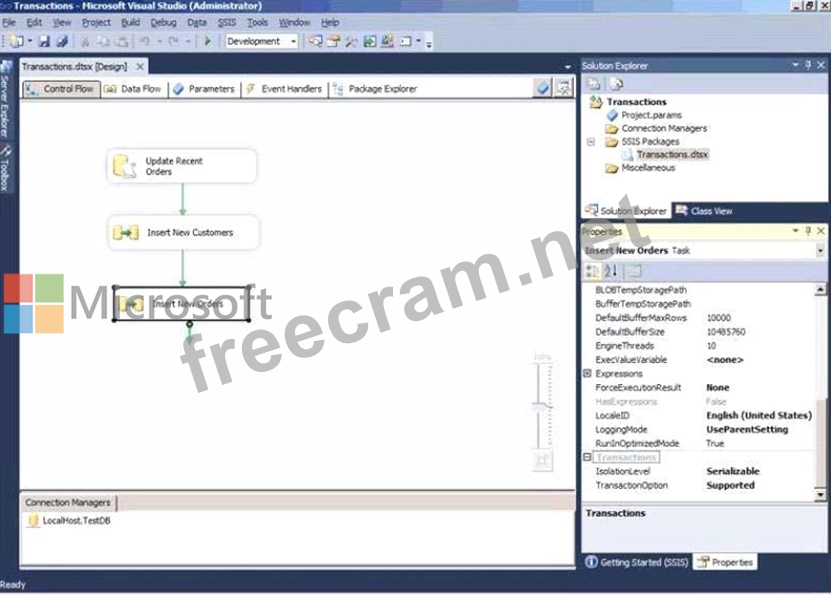
Task: Open the Debug menu
Action: coord(163,23)
